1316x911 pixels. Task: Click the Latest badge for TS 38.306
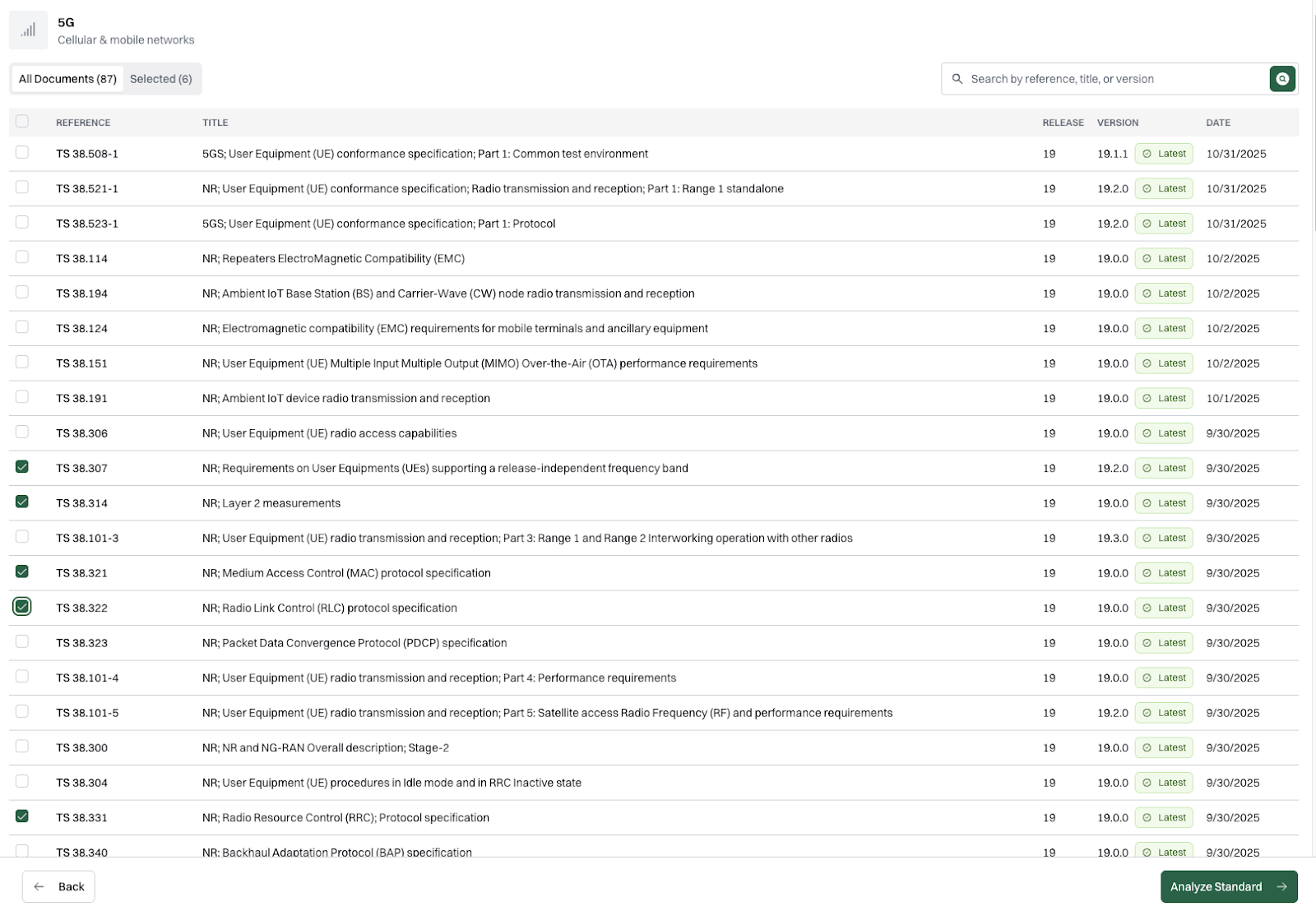pyautogui.click(x=1164, y=433)
